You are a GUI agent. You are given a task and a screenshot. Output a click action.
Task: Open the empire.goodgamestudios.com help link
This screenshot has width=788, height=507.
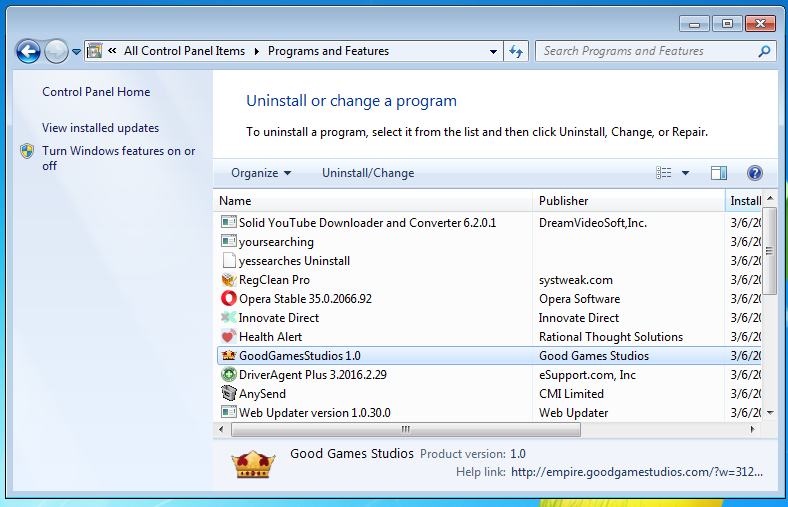pyautogui.click(x=637, y=472)
